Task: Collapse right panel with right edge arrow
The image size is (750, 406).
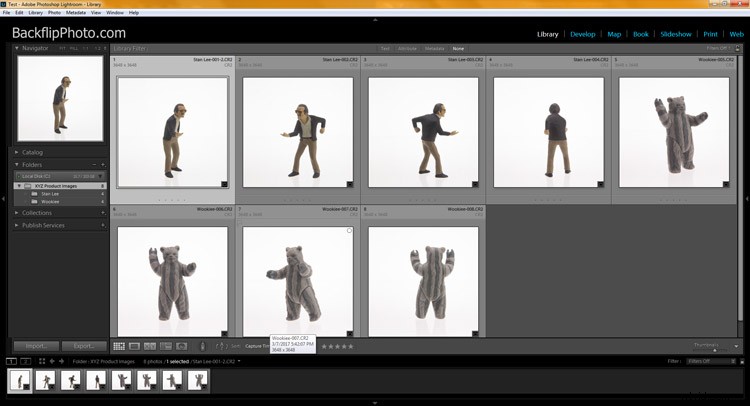Action: pos(747,198)
